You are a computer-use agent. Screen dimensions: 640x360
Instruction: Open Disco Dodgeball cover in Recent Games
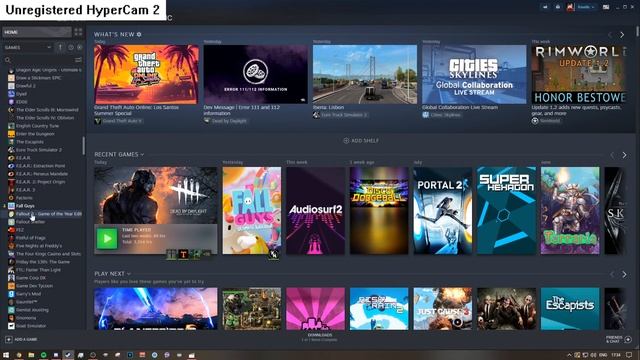coord(379,210)
